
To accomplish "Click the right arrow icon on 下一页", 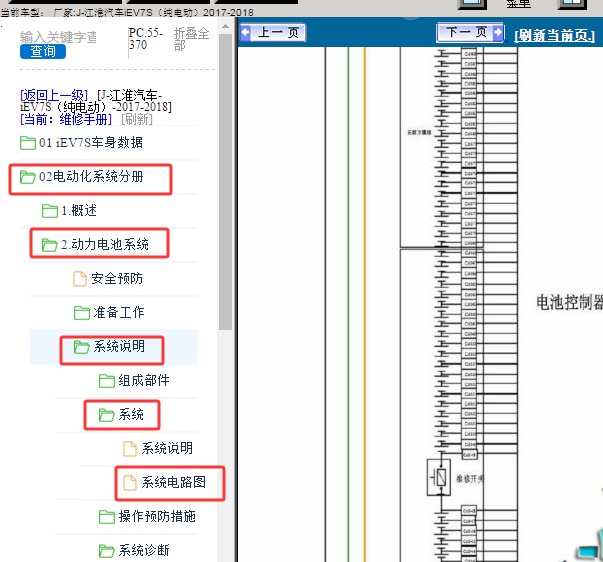I will click(x=498, y=32).
